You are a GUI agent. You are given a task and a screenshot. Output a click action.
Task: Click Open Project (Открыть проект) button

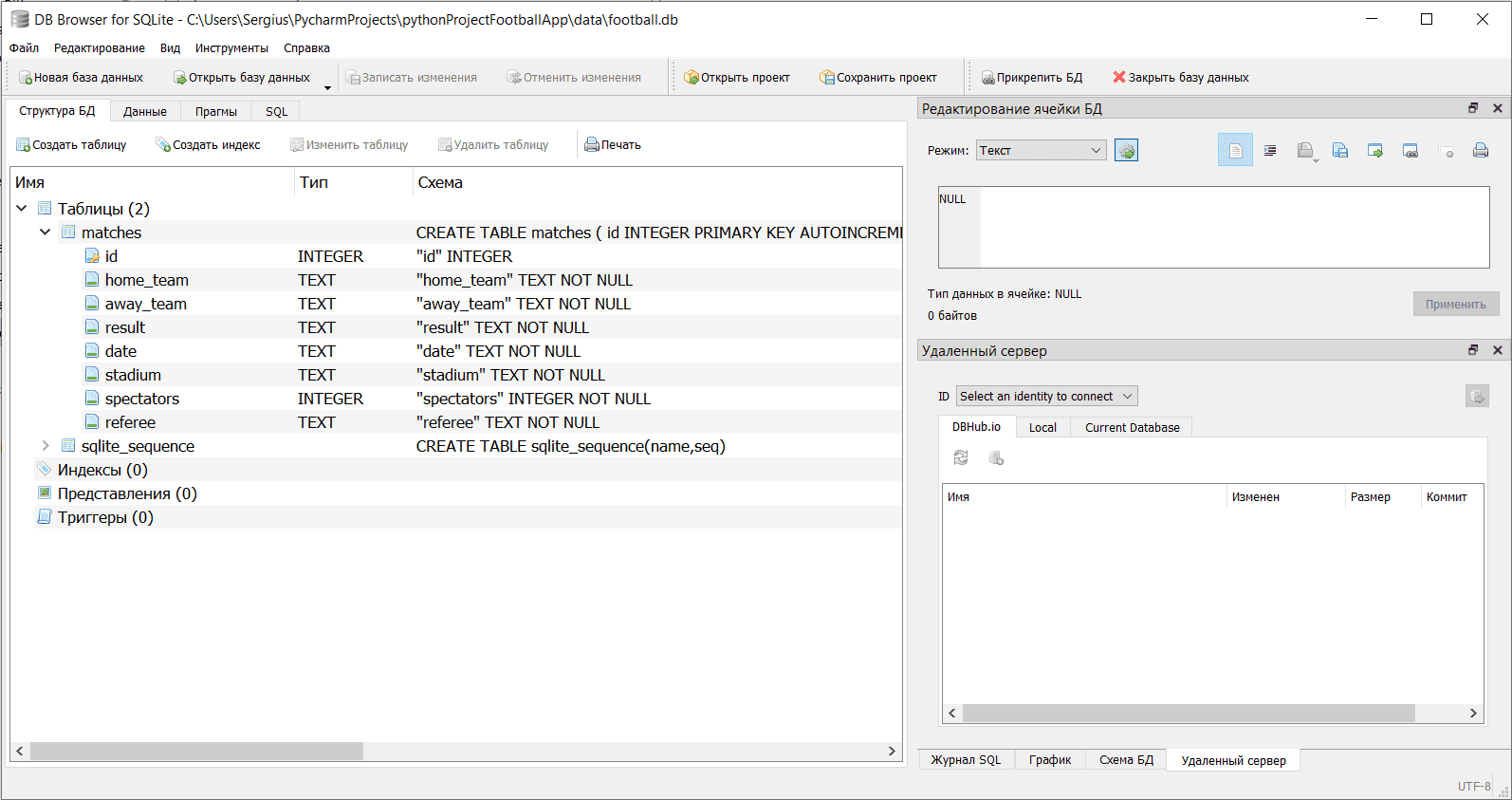click(737, 78)
